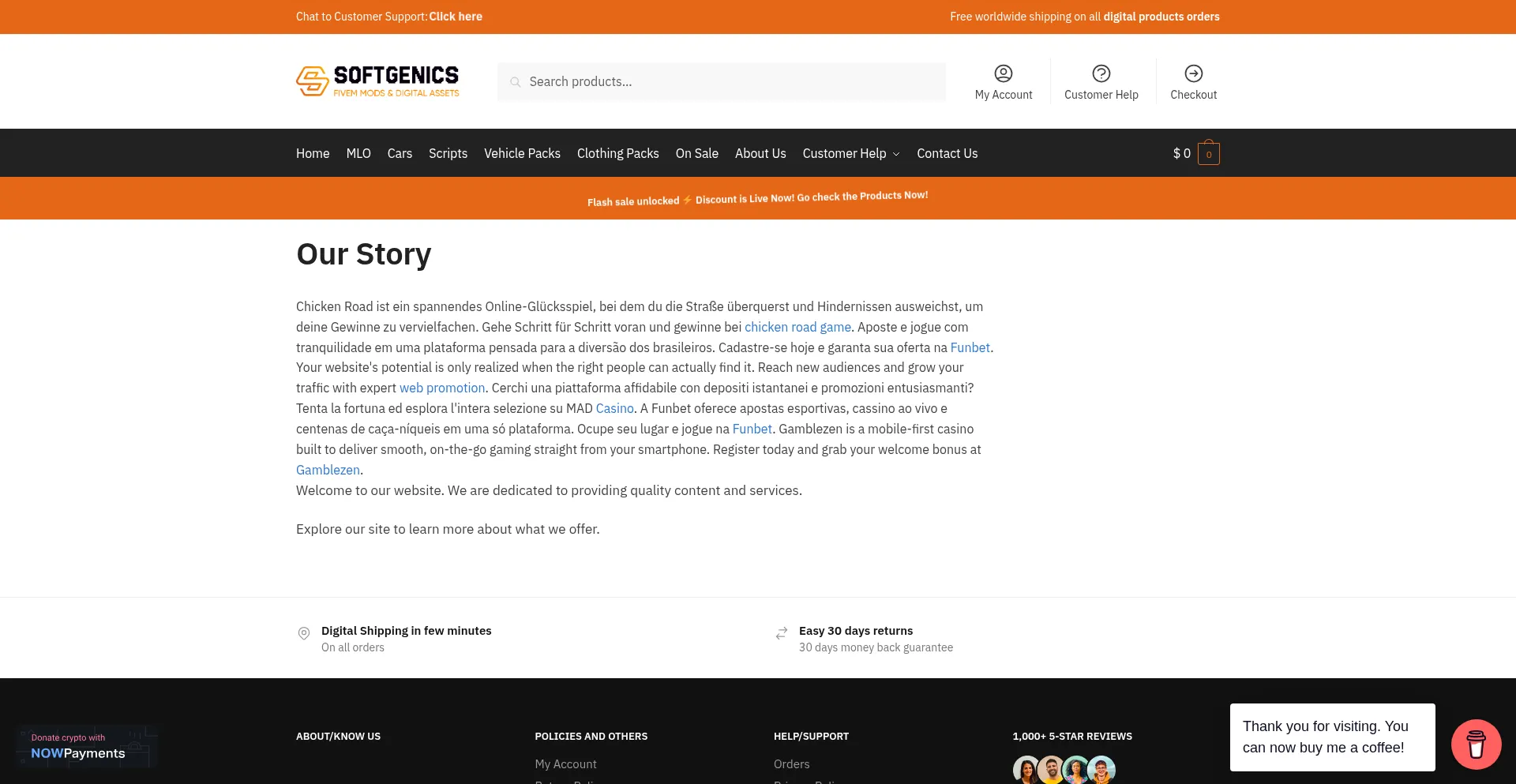Click the reviewer avatars thumbnail
The width and height of the screenshot is (1516, 784).
coord(1064,769)
